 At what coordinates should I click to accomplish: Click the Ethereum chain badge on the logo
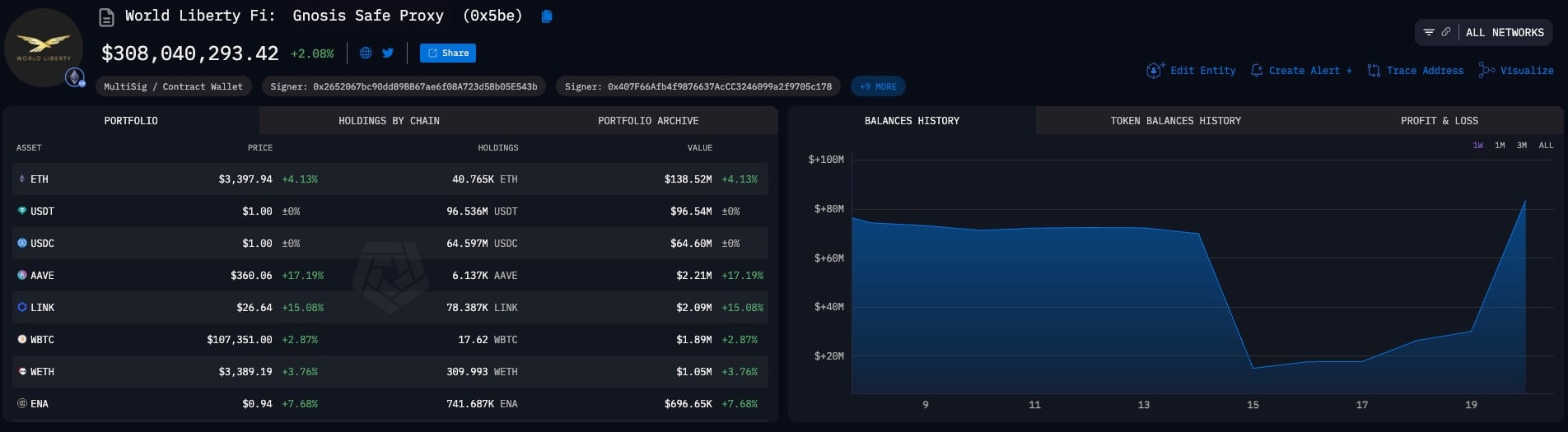point(75,78)
